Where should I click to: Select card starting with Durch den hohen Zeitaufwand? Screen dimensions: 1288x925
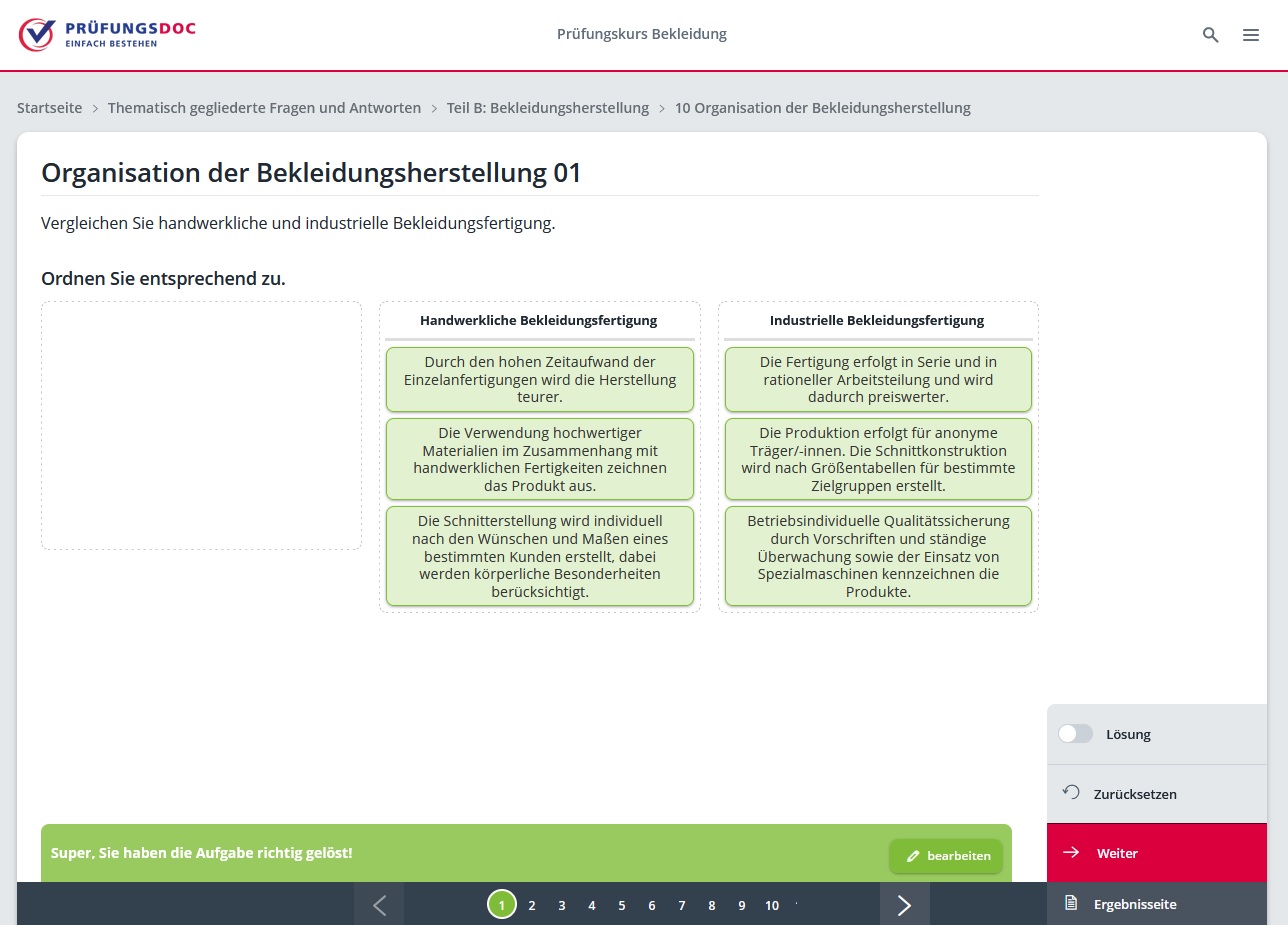540,380
